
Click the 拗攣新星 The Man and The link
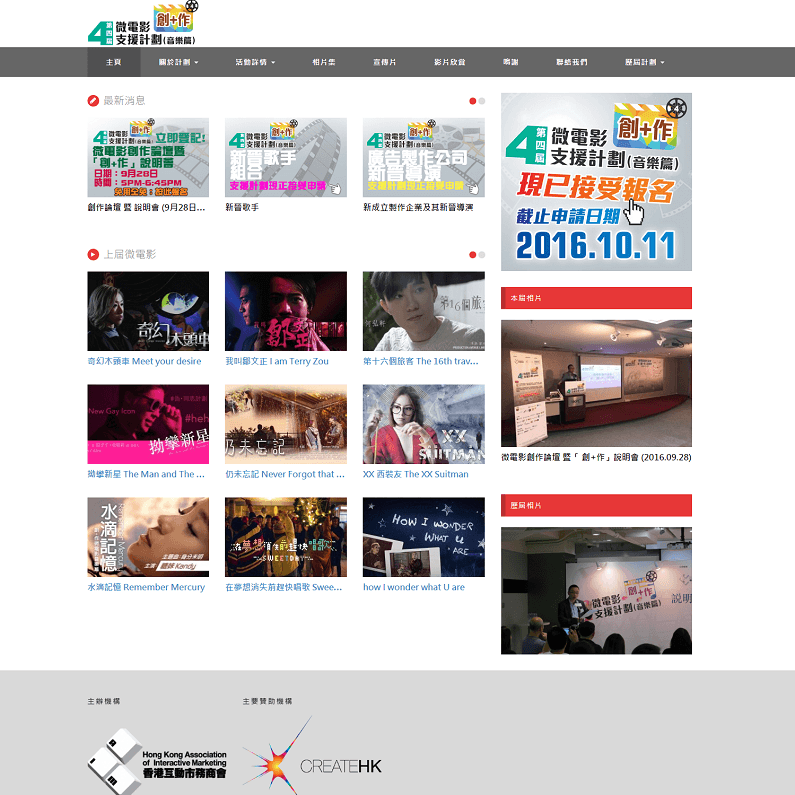[146, 474]
